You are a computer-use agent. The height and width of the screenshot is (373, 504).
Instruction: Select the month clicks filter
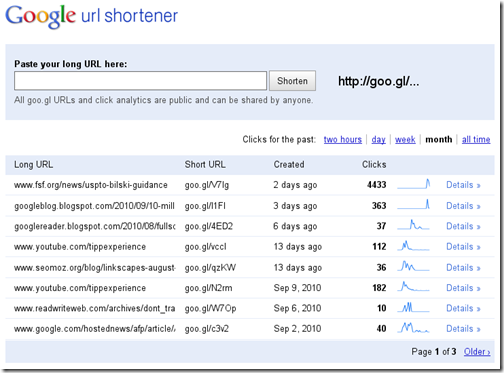point(439,139)
